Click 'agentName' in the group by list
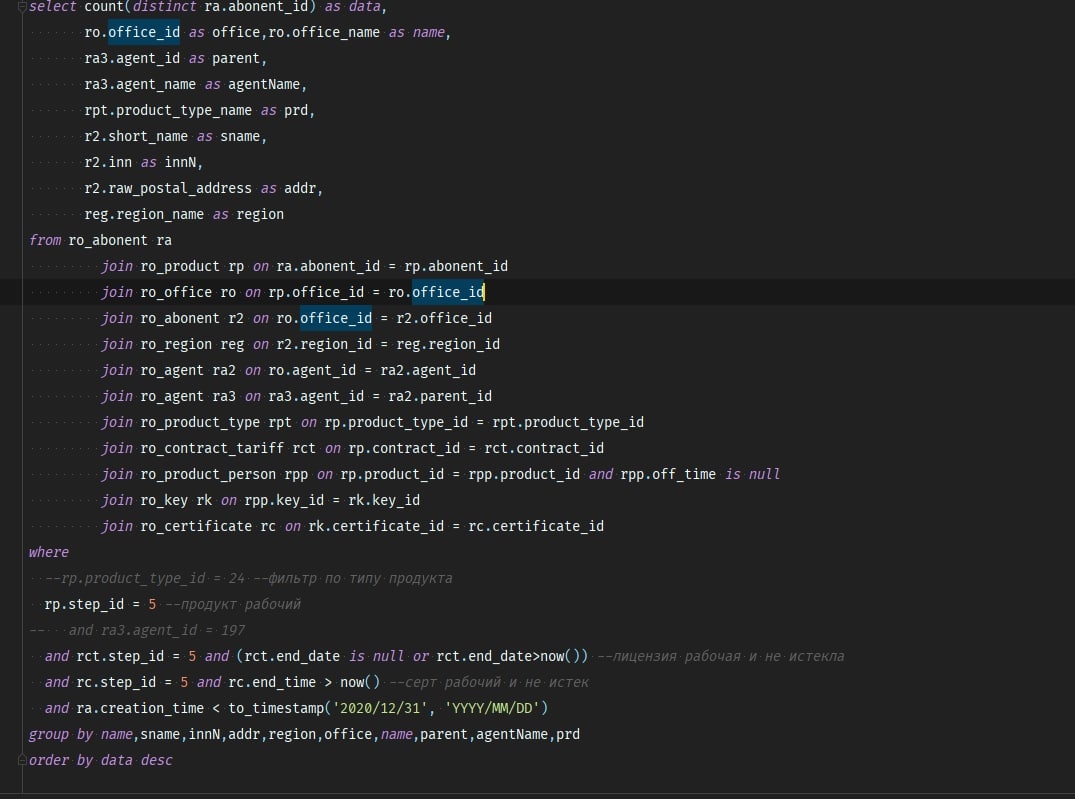Viewport: 1075px width, 799px height. pyautogui.click(x=511, y=735)
